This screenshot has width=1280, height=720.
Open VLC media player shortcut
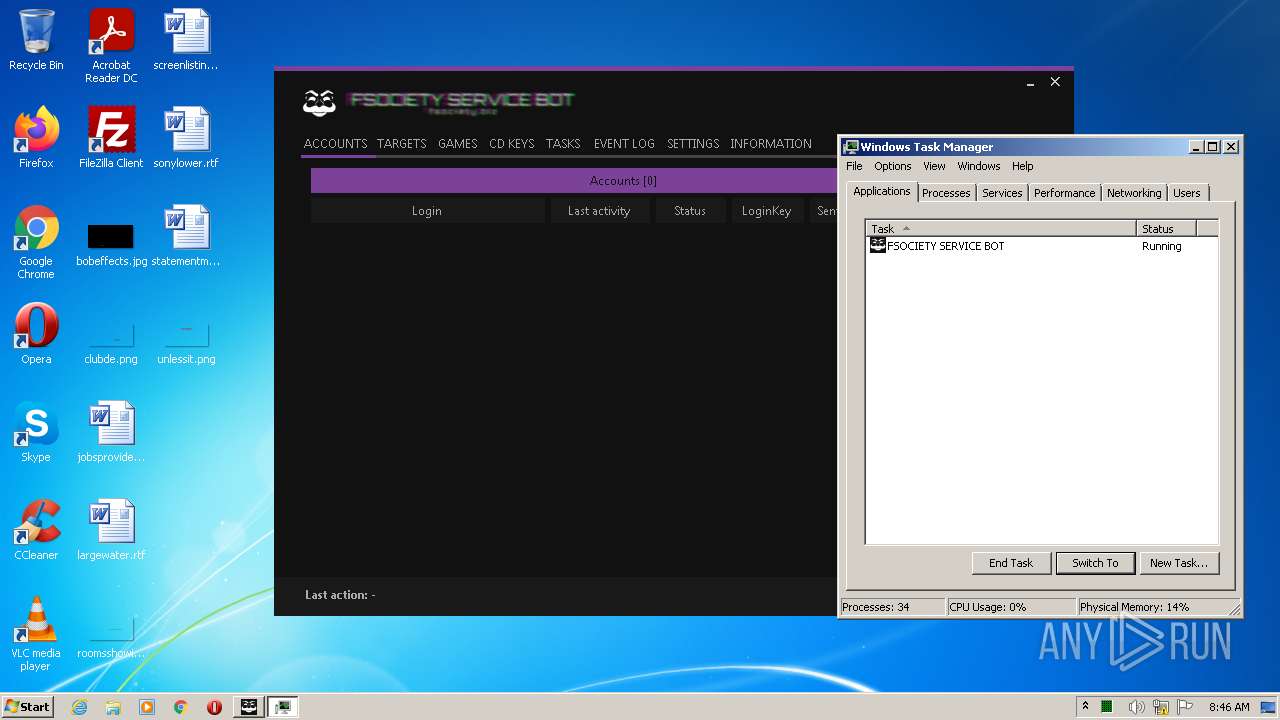tap(36, 633)
